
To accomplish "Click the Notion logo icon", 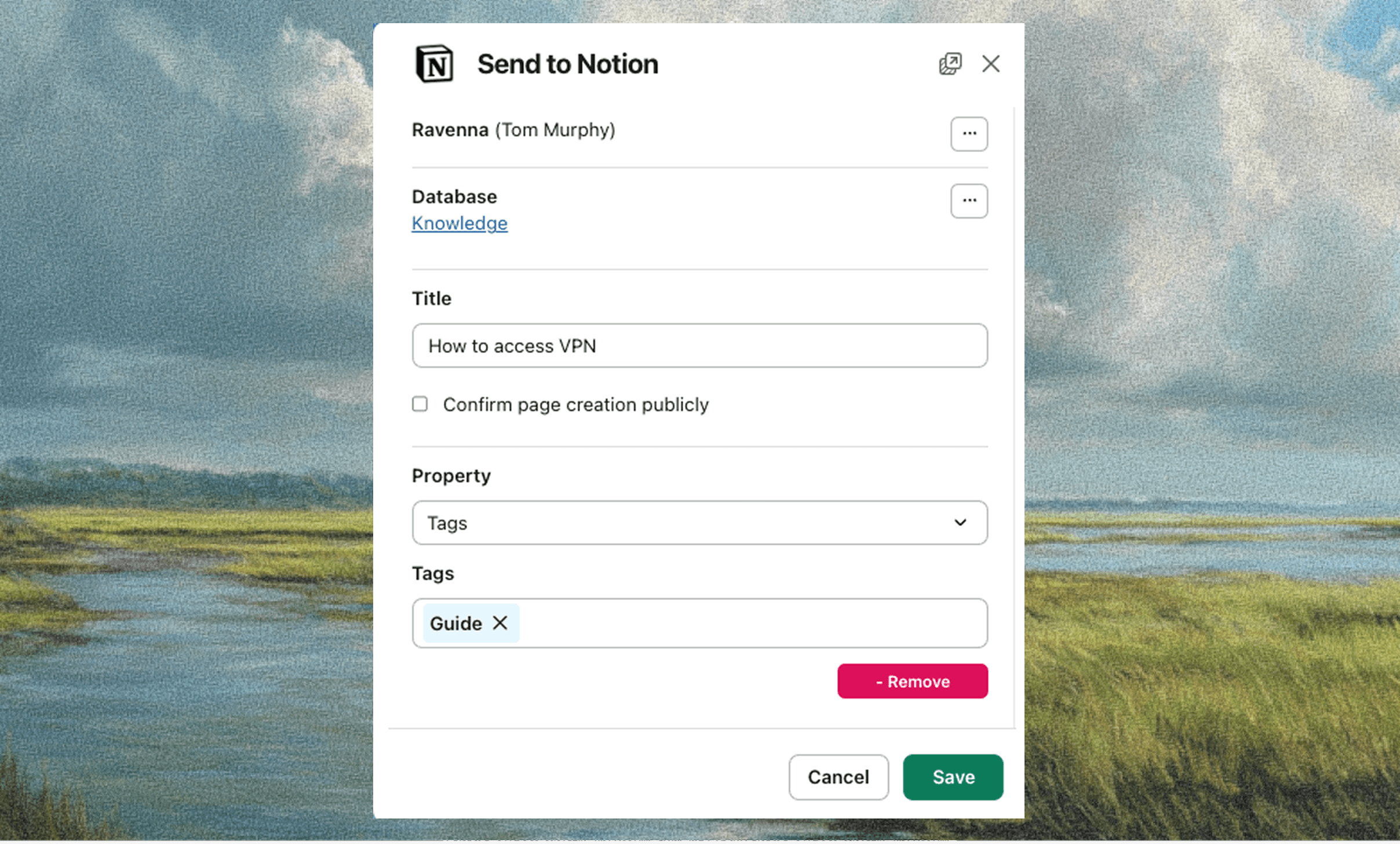I will click(433, 64).
